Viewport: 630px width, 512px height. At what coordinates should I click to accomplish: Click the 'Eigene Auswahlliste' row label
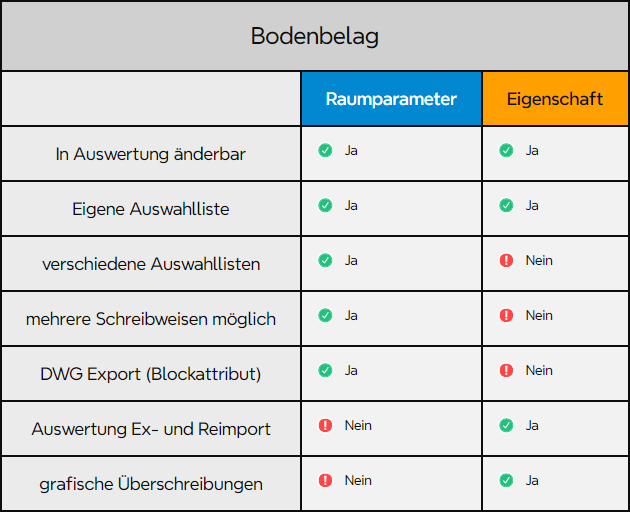tap(151, 209)
